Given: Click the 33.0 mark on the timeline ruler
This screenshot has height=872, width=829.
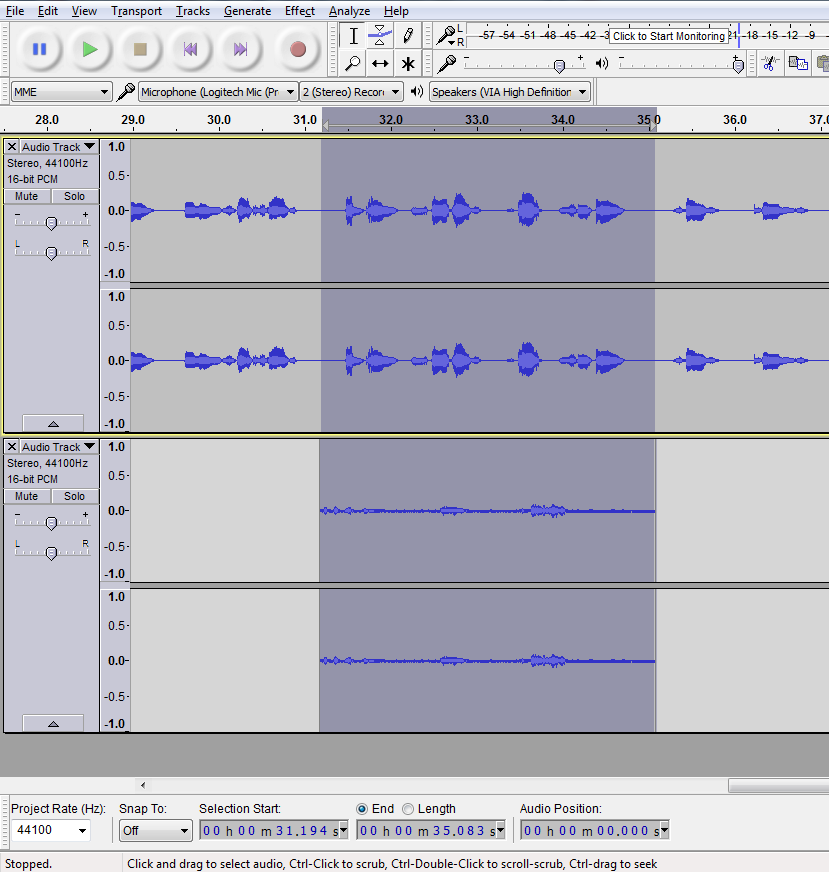Looking at the screenshot, I should point(476,120).
